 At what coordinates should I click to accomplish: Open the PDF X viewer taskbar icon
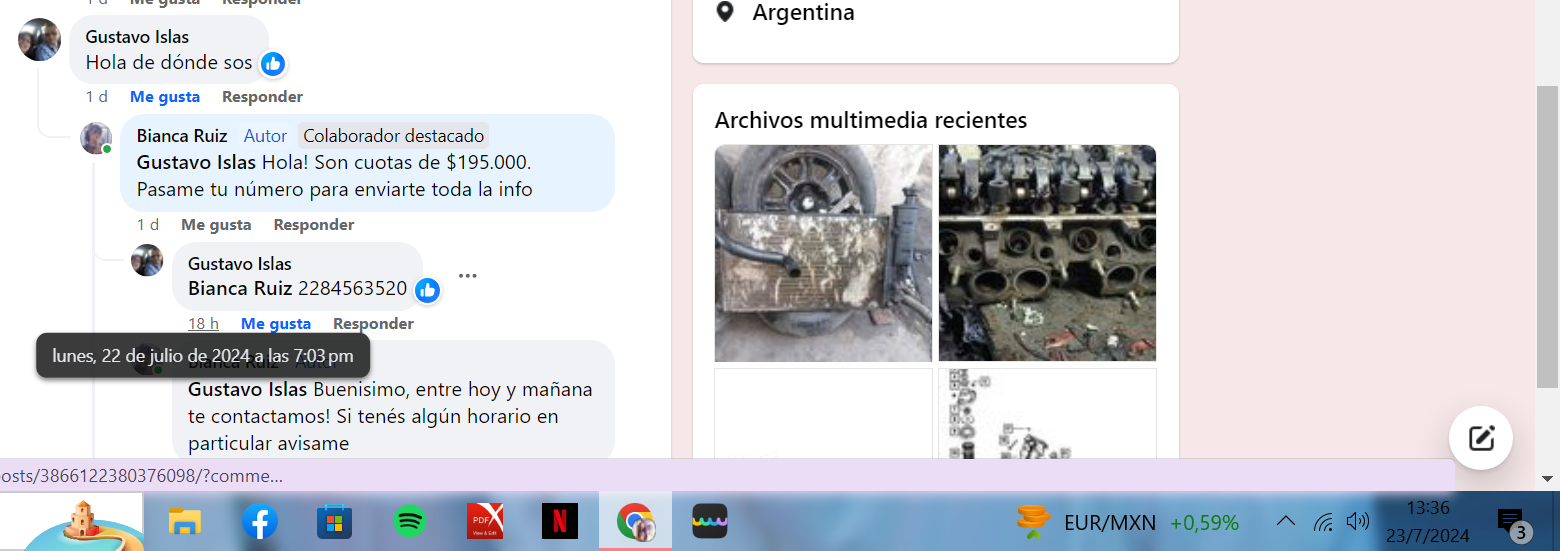click(x=485, y=521)
